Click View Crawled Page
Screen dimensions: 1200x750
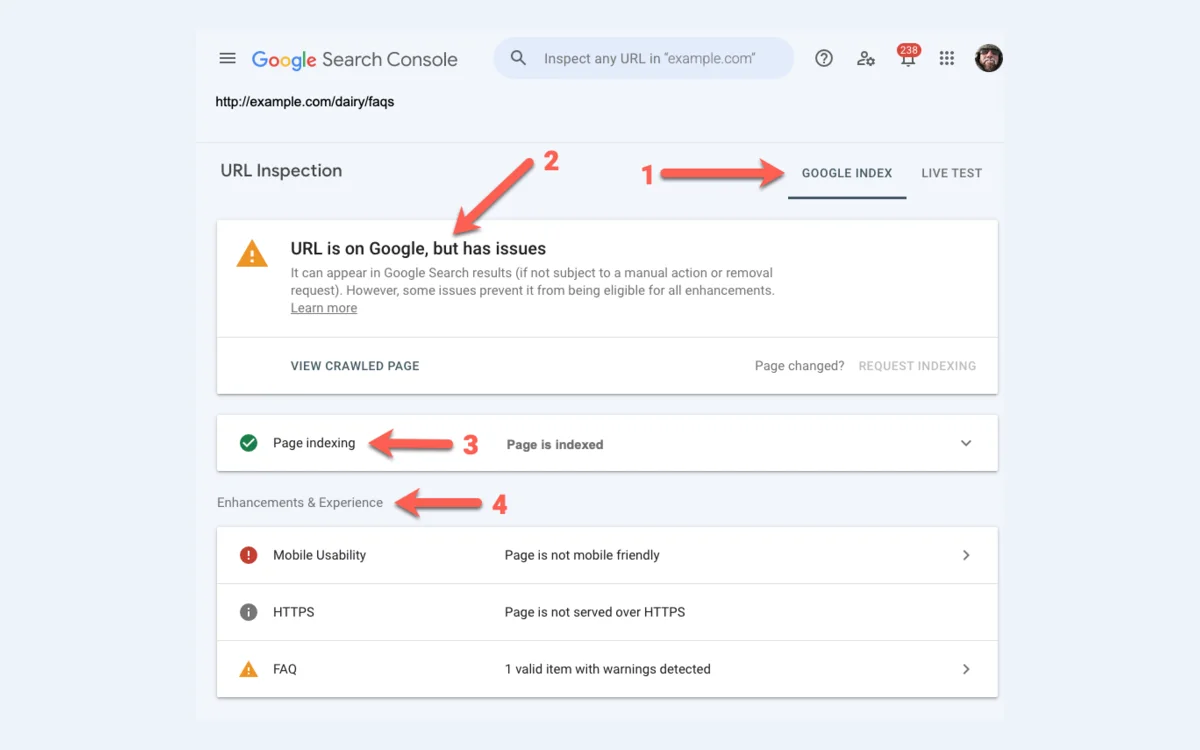pyautogui.click(x=355, y=366)
